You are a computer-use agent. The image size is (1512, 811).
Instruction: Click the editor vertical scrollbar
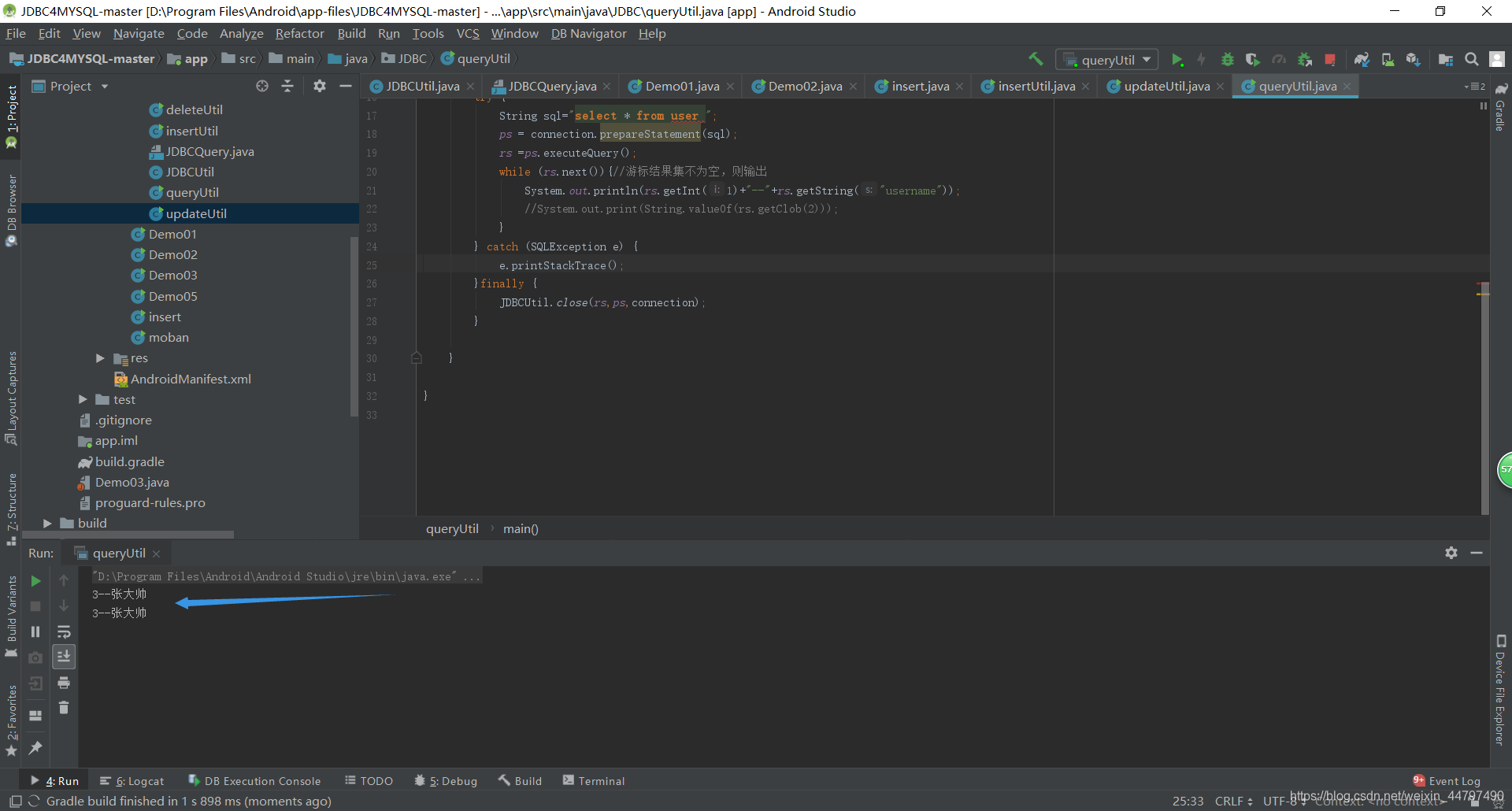[1484, 400]
